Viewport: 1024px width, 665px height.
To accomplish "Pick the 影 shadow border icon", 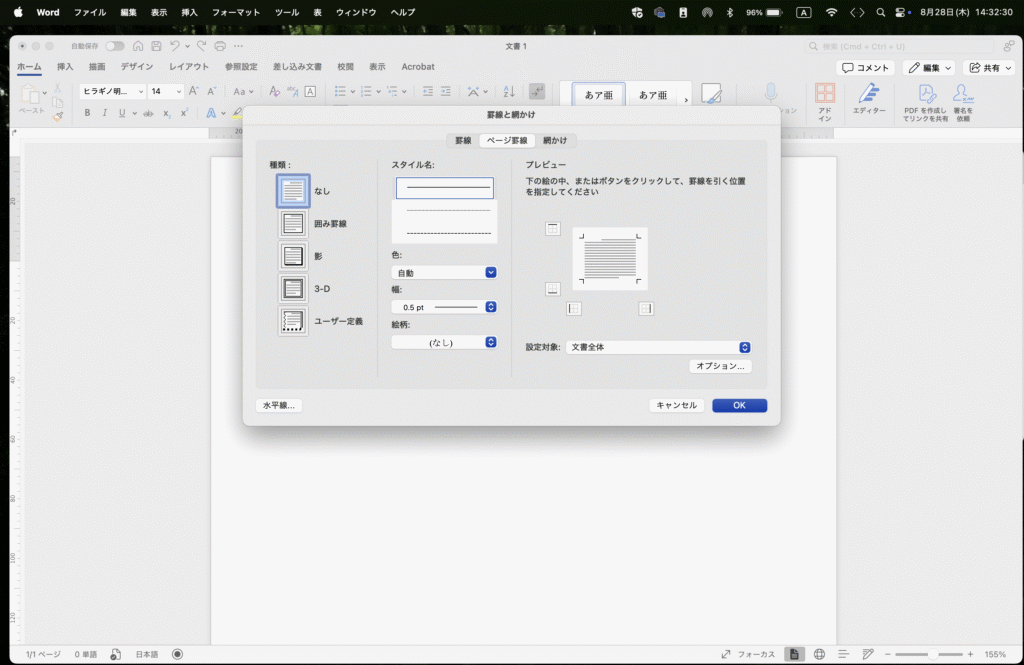I will click(293, 256).
